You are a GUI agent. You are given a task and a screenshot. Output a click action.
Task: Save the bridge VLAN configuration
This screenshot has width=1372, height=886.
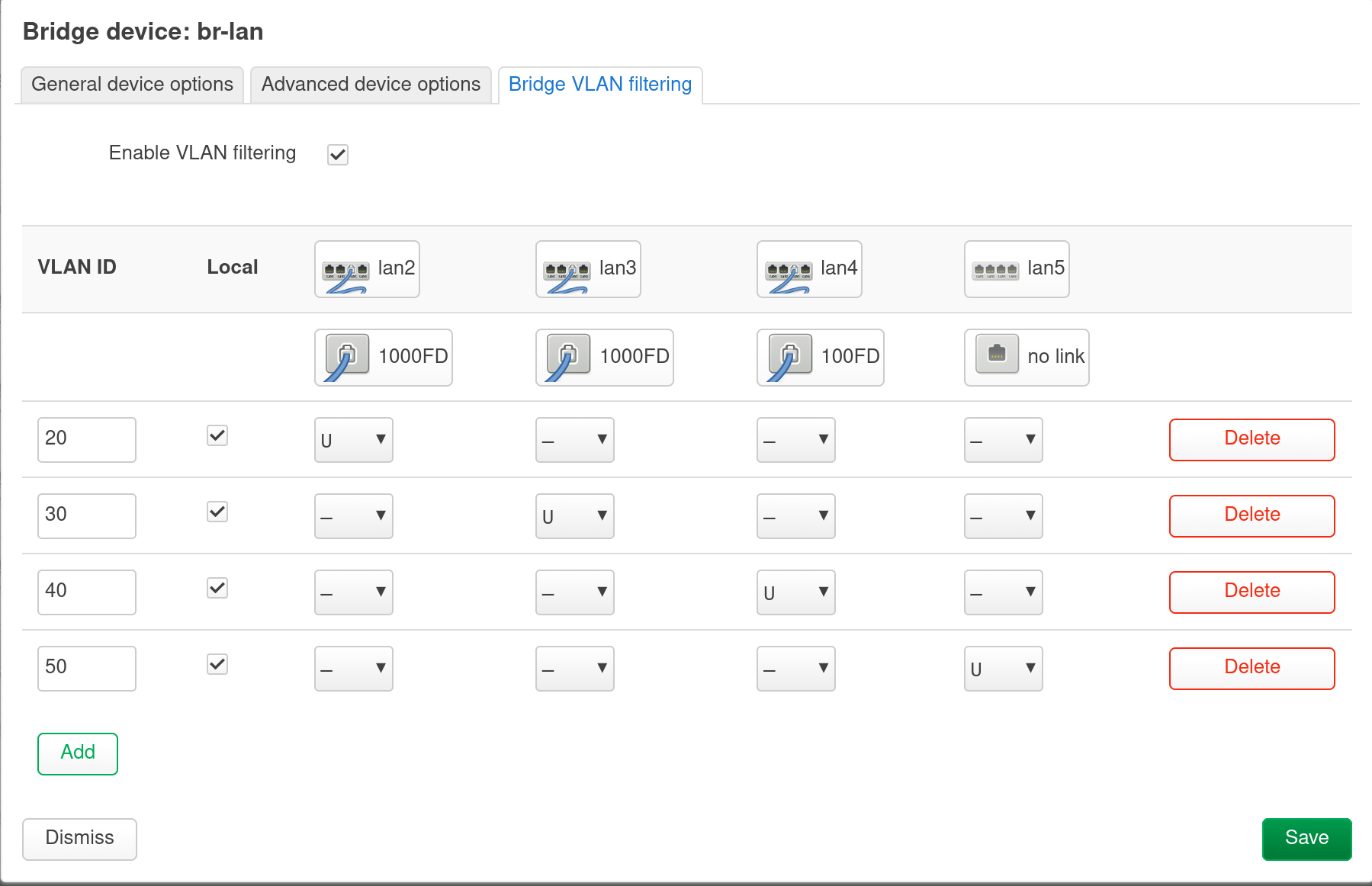[1306, 838]
